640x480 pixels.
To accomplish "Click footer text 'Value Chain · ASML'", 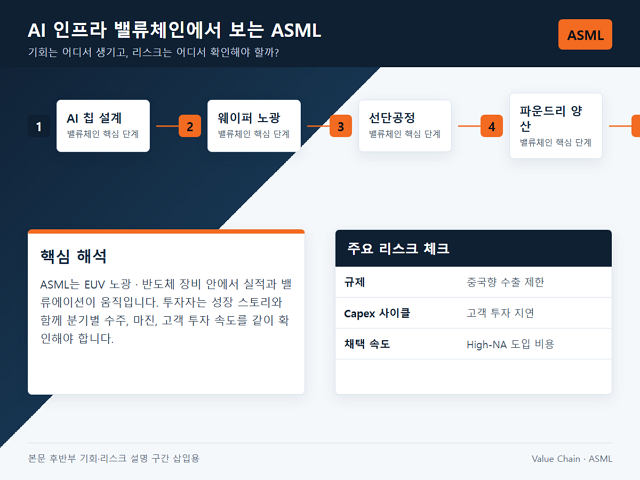I will [x=572, y=459].
